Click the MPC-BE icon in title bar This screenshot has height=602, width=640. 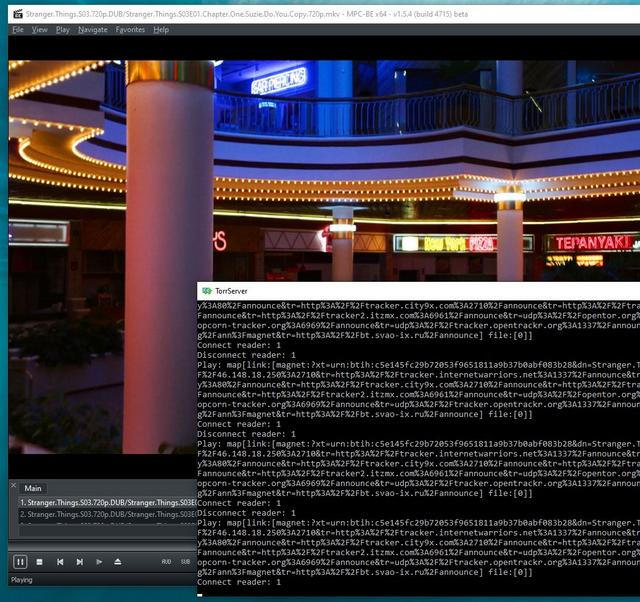(x=18, y=14)
